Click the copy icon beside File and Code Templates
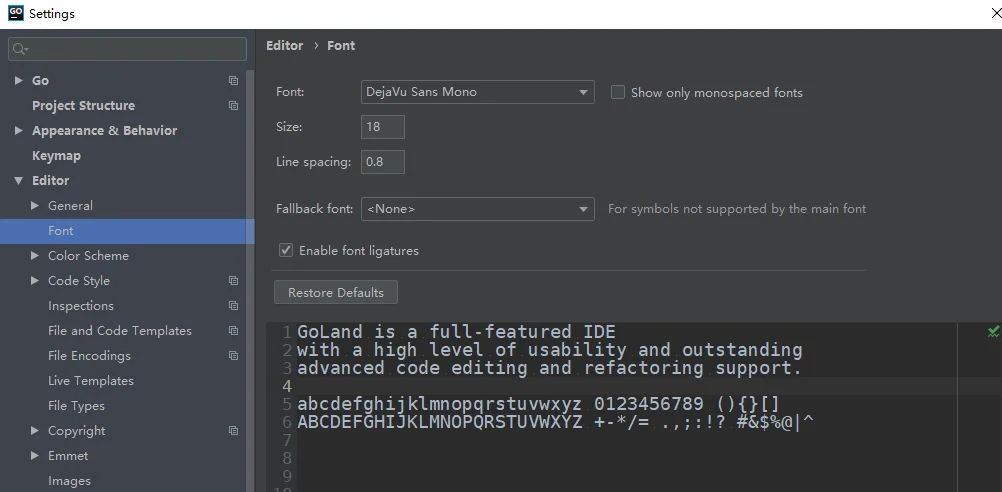1002x492 pixels. point(233,330)
